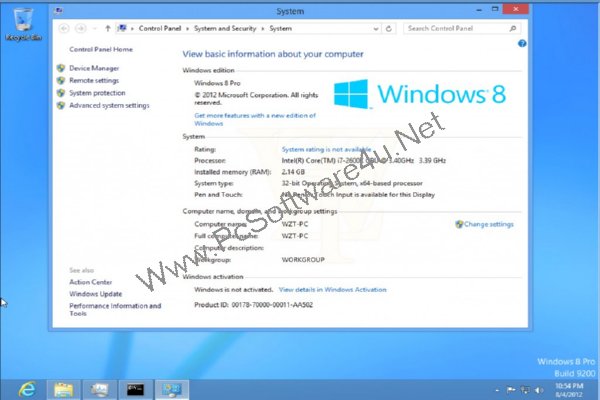
Task: Open Help with the question mark icon
Action: pos(522,44)
